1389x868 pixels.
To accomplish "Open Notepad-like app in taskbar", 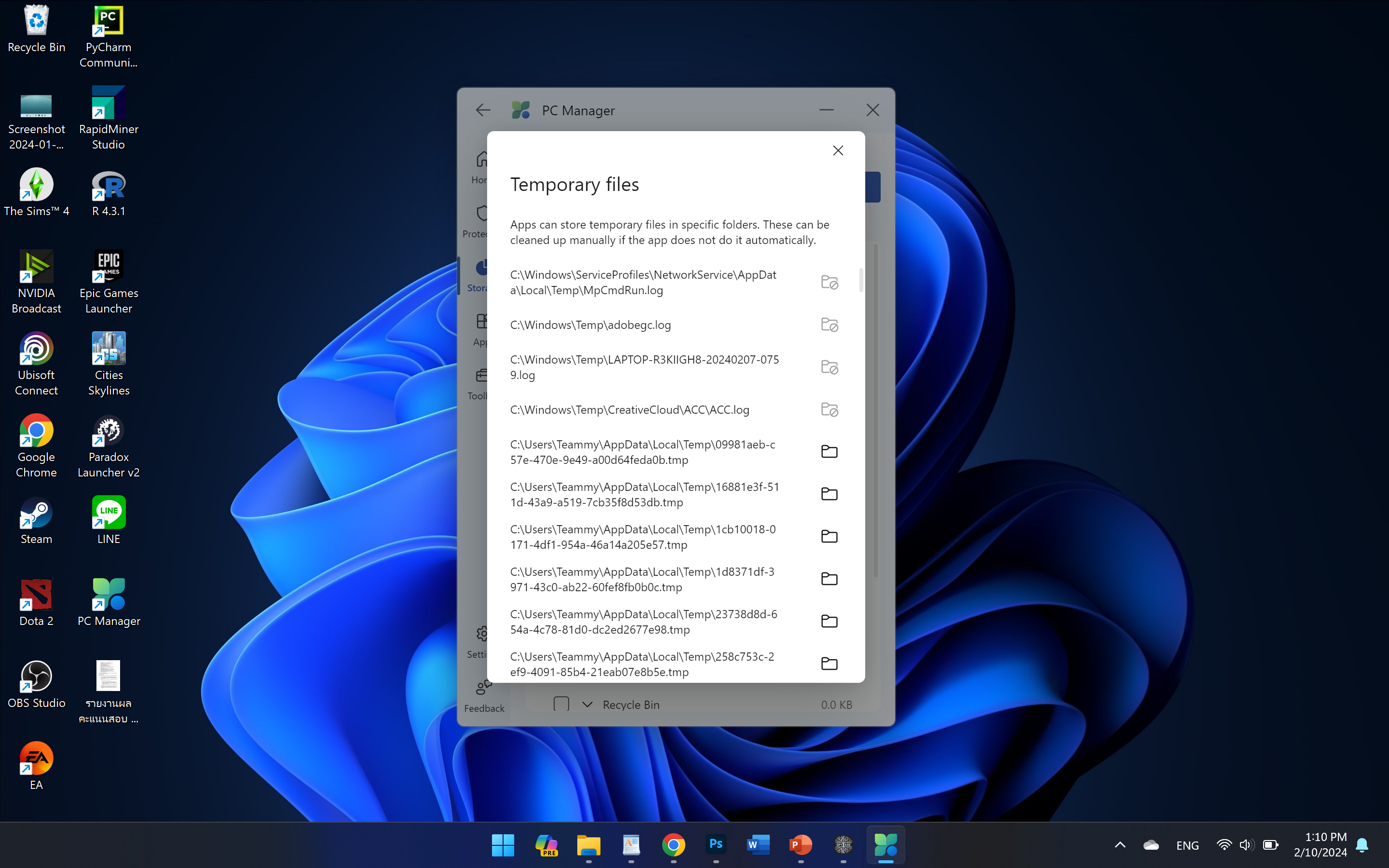I will (631, 845).
